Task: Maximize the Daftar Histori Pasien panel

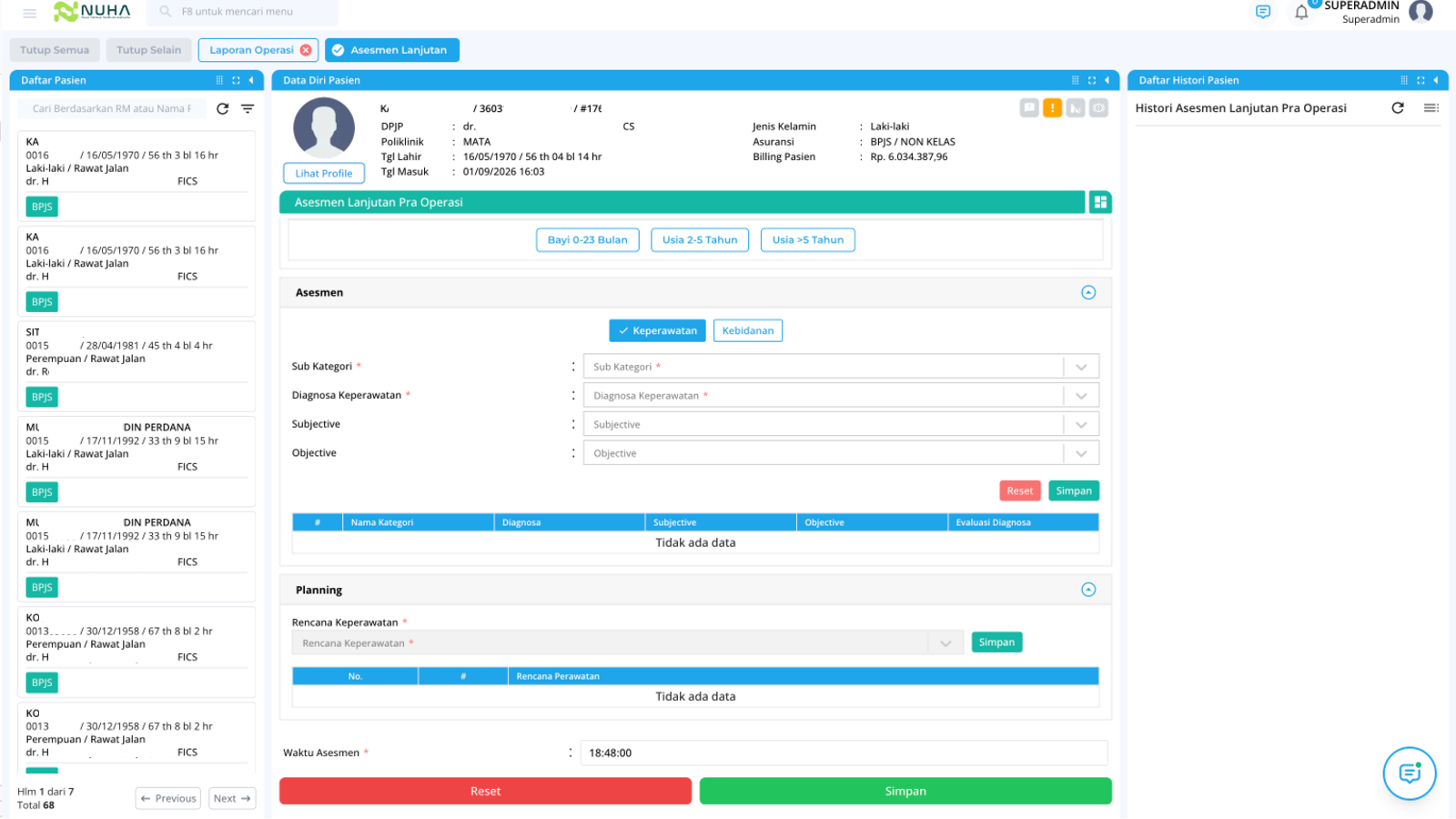Action: [1421, 80]
